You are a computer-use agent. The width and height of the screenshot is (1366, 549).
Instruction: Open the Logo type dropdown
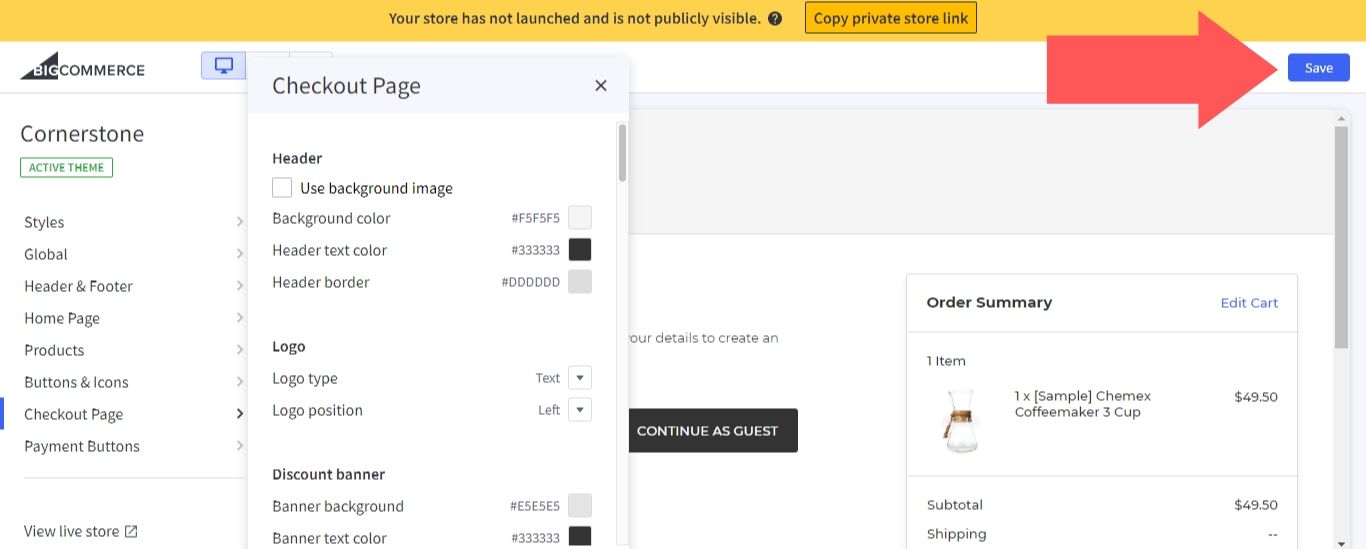pyautogui.click(x=580, y=378)
